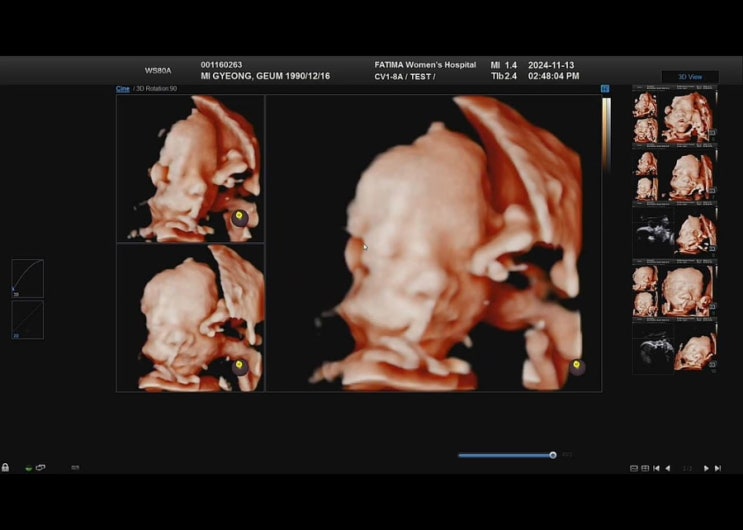Image resolution: width=743 pixels, height=530 pixels.
Task: Click the blue icon at top-right of viewport
Action: click(605, 89)
